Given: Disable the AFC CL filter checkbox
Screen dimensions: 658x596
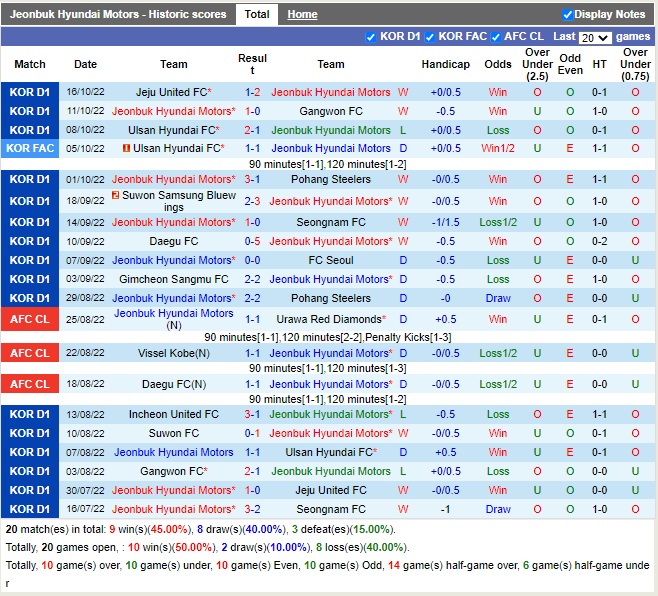Looking at the screenshot, I should pos(496,37).
